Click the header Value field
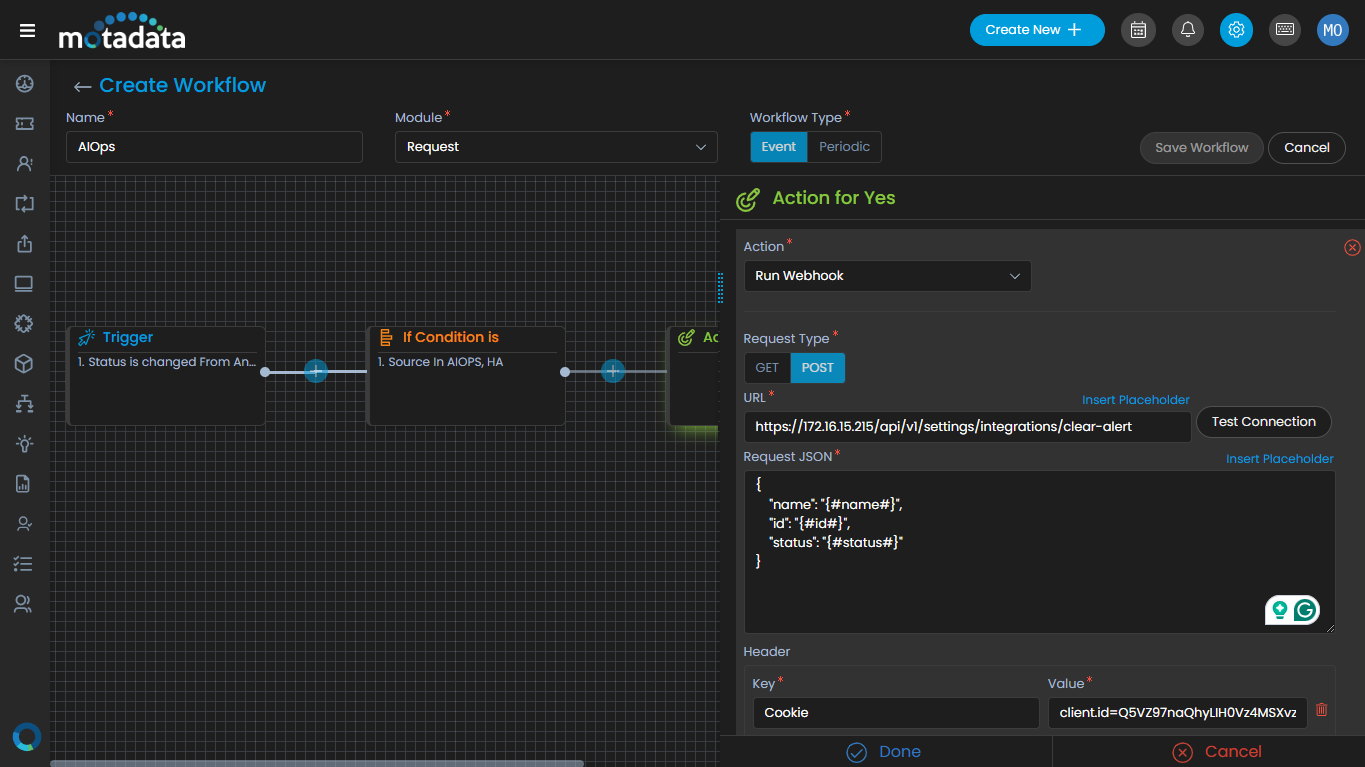This screenshot has height=767, width=1365. point(1178,713)
